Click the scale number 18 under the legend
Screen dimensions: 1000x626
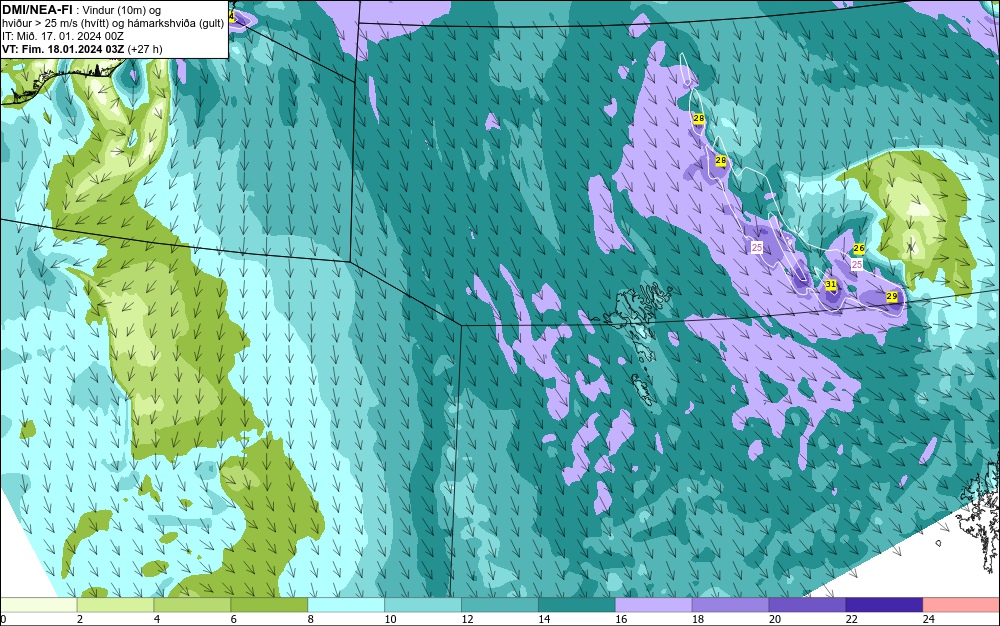point(698,619)
